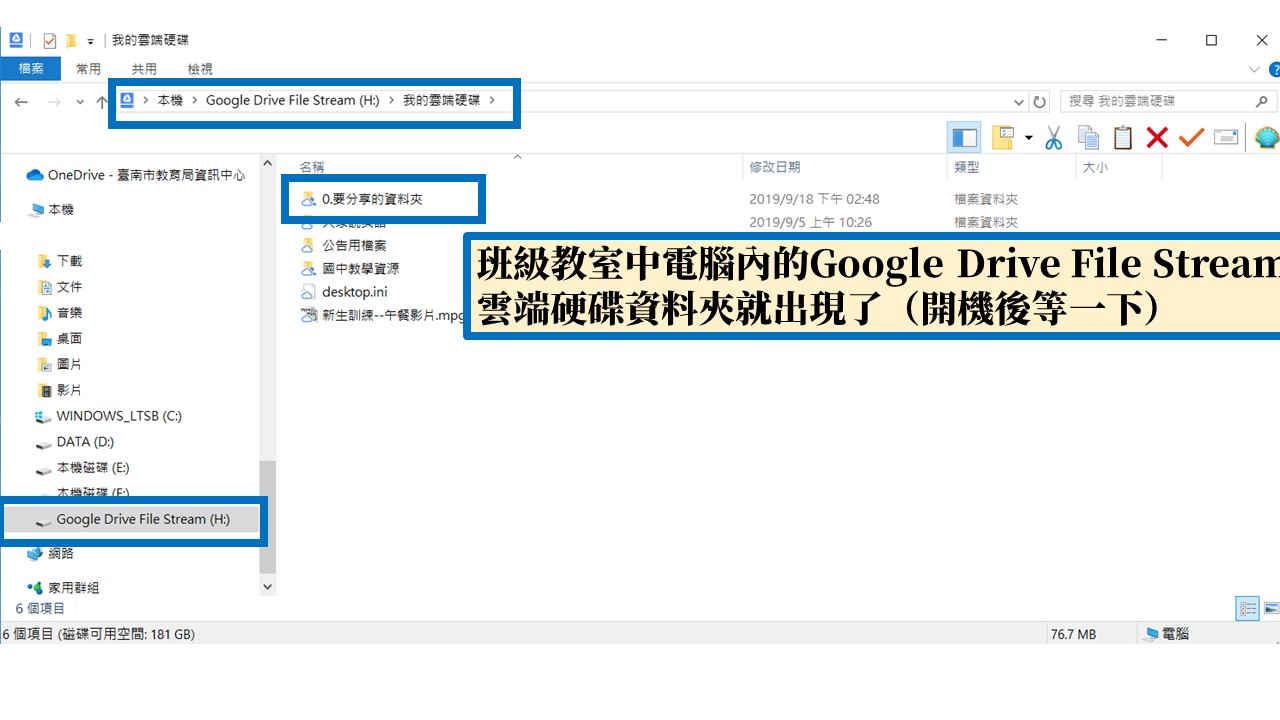Open 網路 in the navigation pane

[x=50, y=553]
